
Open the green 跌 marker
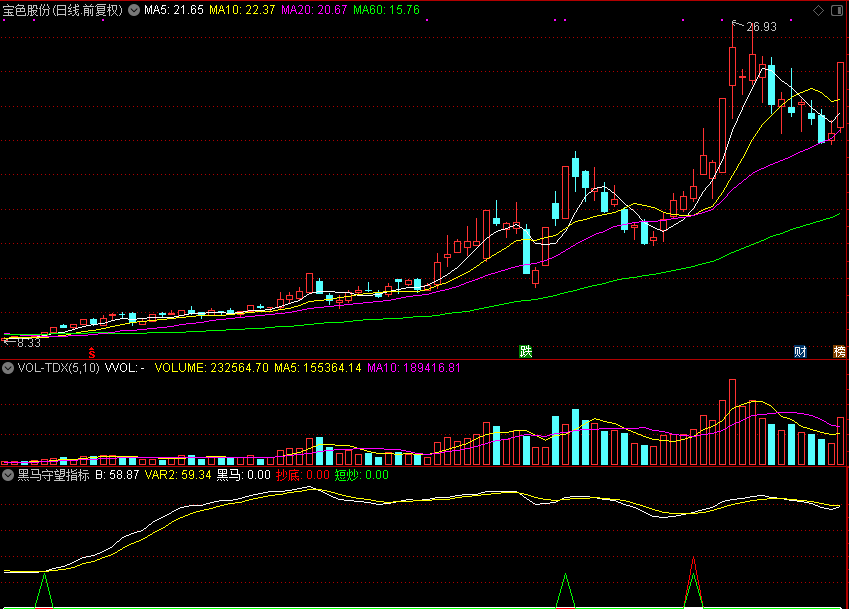tap(526, 351)
